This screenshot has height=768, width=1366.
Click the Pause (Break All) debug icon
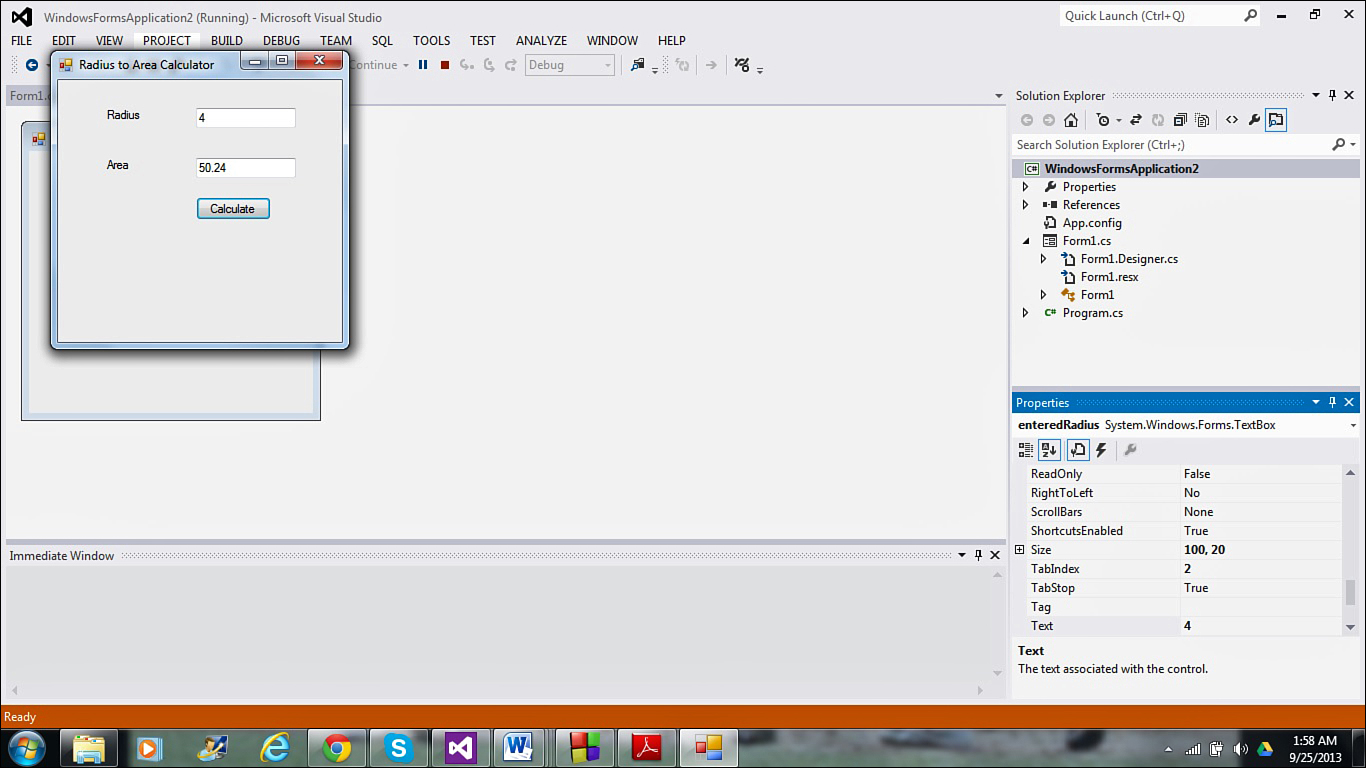(423, 65)
